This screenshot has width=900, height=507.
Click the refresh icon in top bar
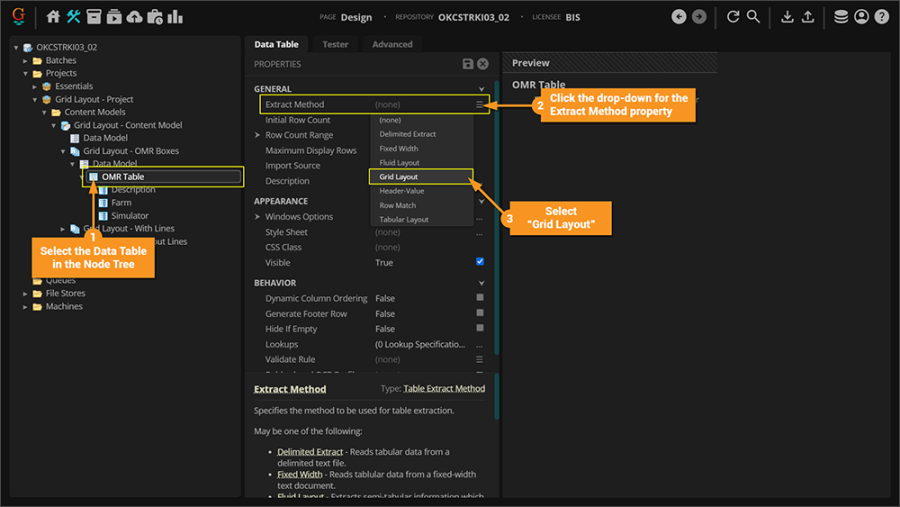point(733,17)
